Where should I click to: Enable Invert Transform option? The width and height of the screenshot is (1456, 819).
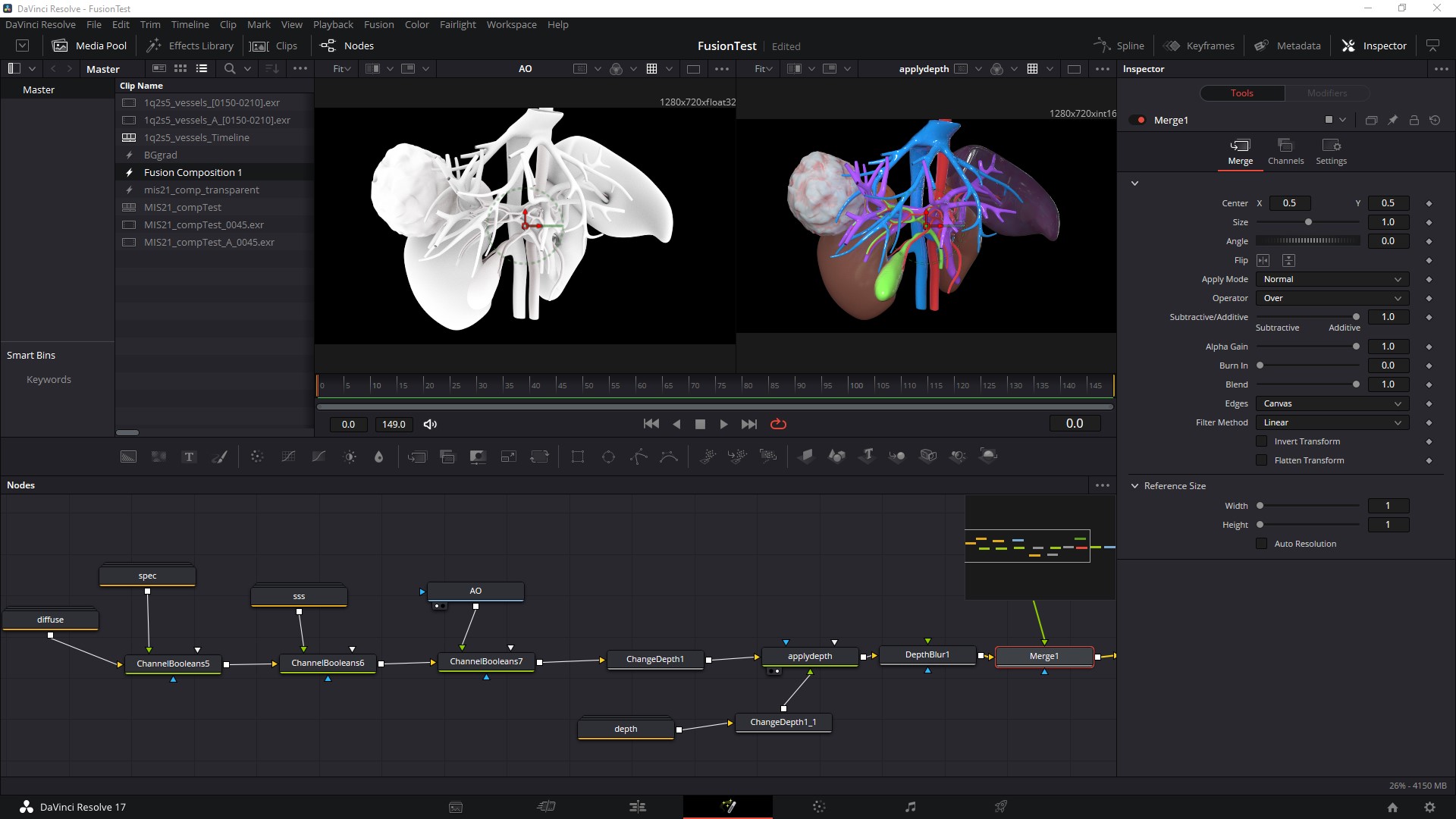click(1261, 441)
